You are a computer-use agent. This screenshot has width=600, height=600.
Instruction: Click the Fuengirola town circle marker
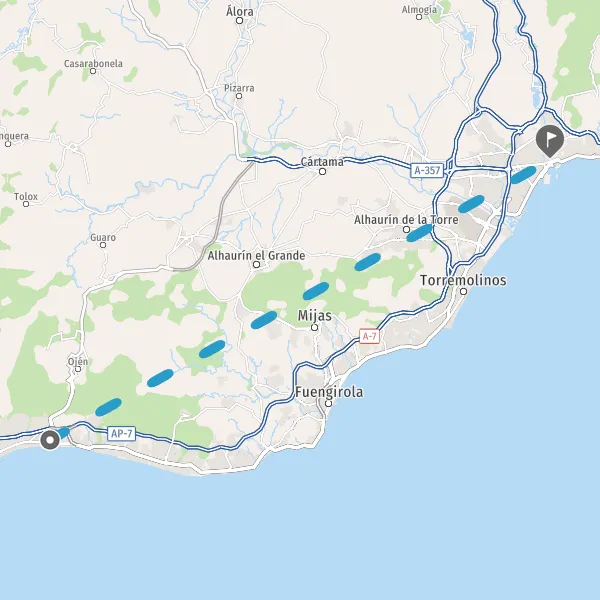click(x=328, y=403)
